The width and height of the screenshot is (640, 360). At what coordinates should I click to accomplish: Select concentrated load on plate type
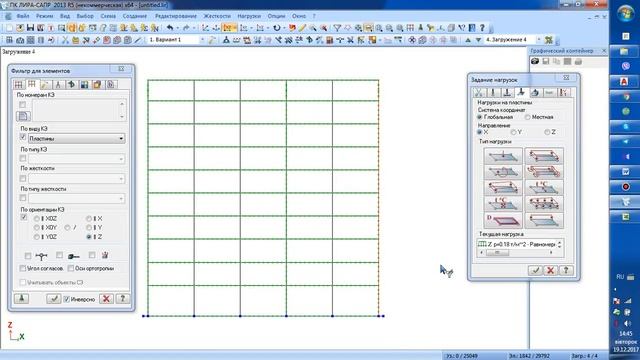(503, 156)
